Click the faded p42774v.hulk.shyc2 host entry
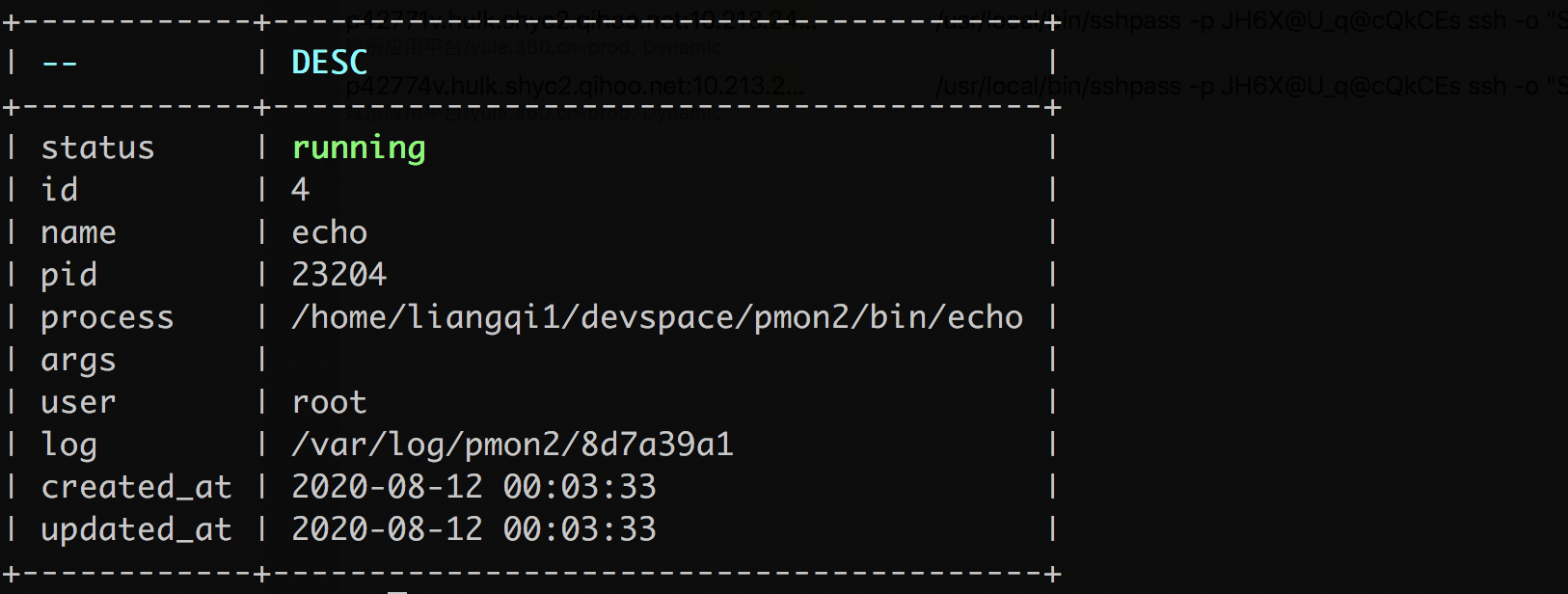1568x594 pixels. (574, 86)
